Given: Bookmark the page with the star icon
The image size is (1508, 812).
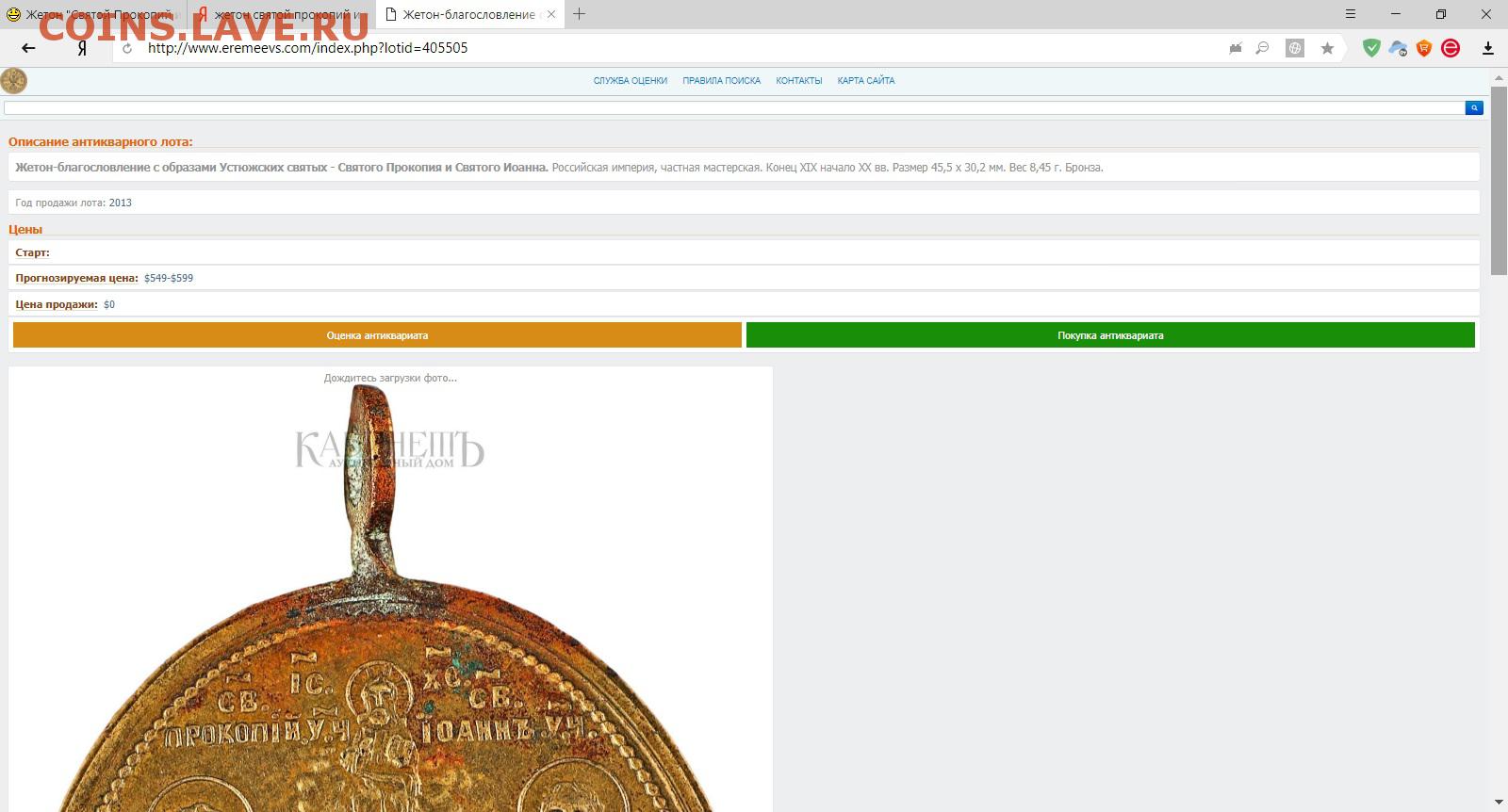Looking at the screenshot, I should tap(1327, 48).
